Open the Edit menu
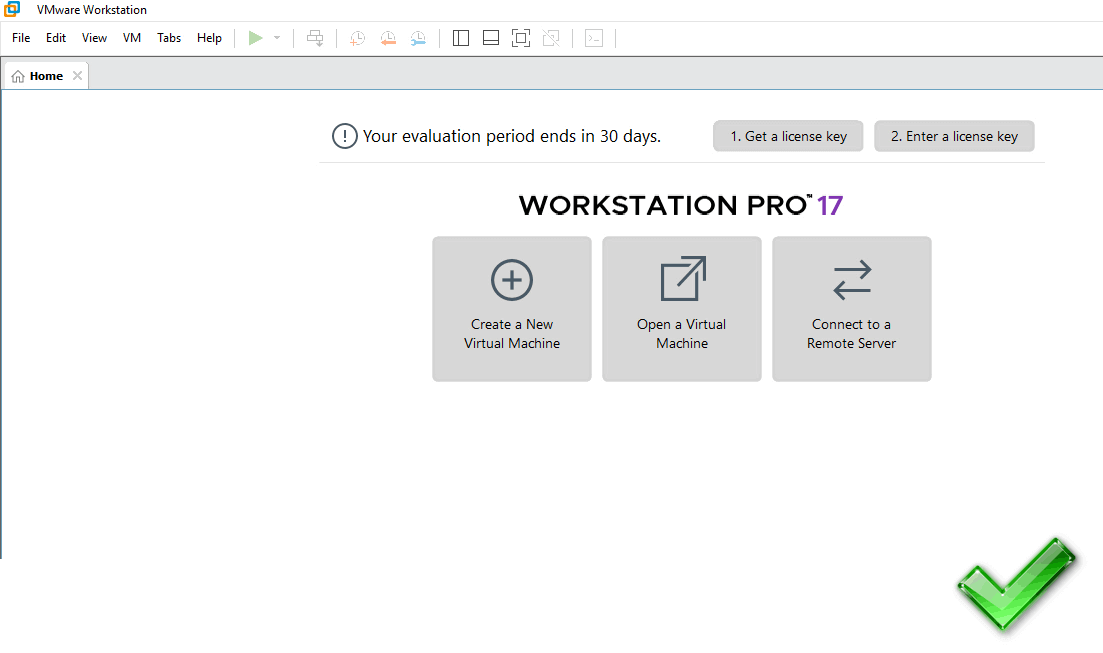This screenshot has height=653, width=1103. pos(55,37)
